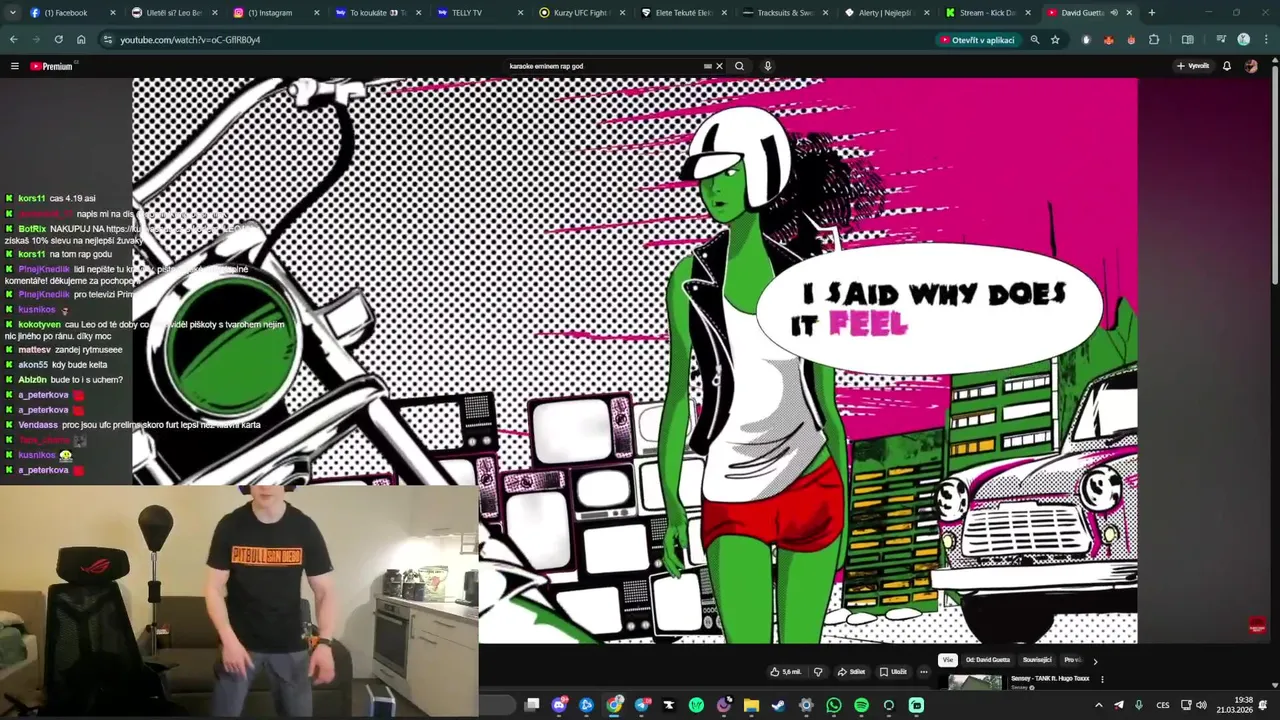Open the search keyboard icon
The height and width of the screenshot is (720, 1280).
(x=707, y=66)
